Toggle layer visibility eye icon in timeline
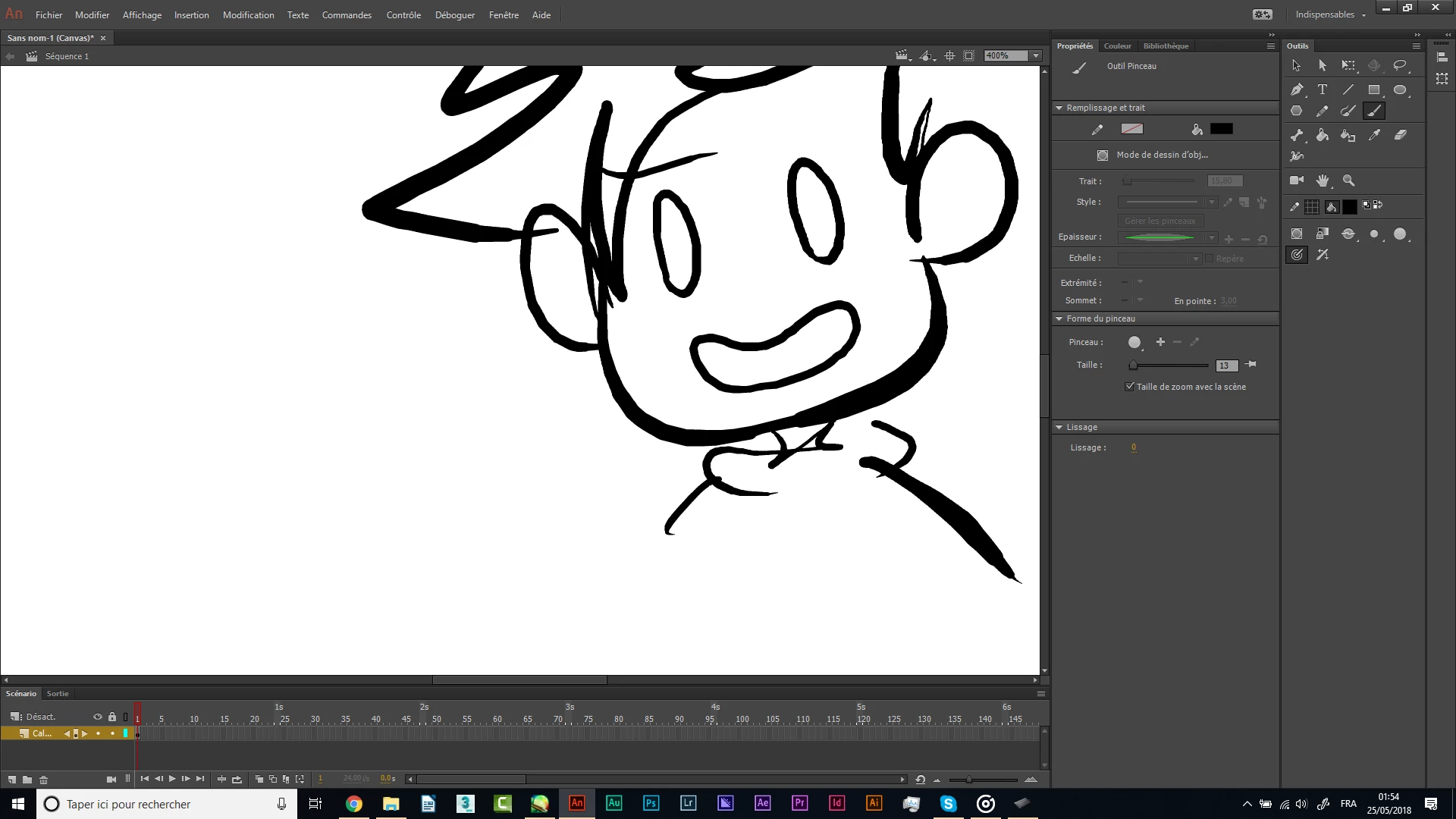Image resolution: width=1456 pixels, height=819 pixels. (98, 717)
